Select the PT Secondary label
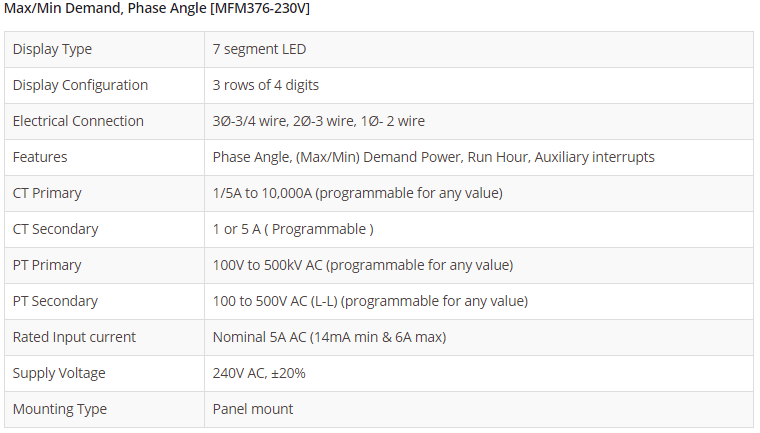 56,301
